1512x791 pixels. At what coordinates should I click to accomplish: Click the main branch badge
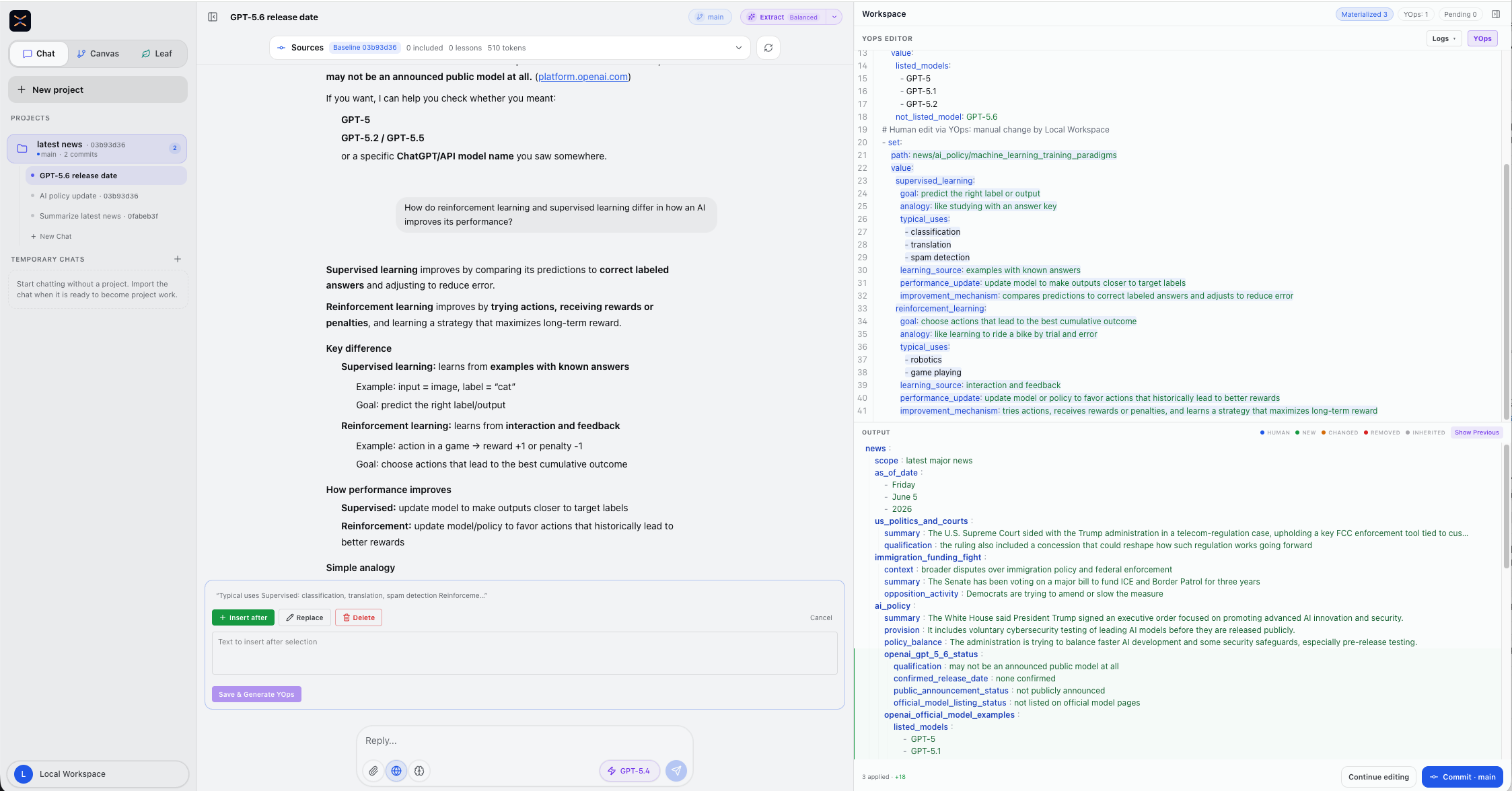click(710, 17)
